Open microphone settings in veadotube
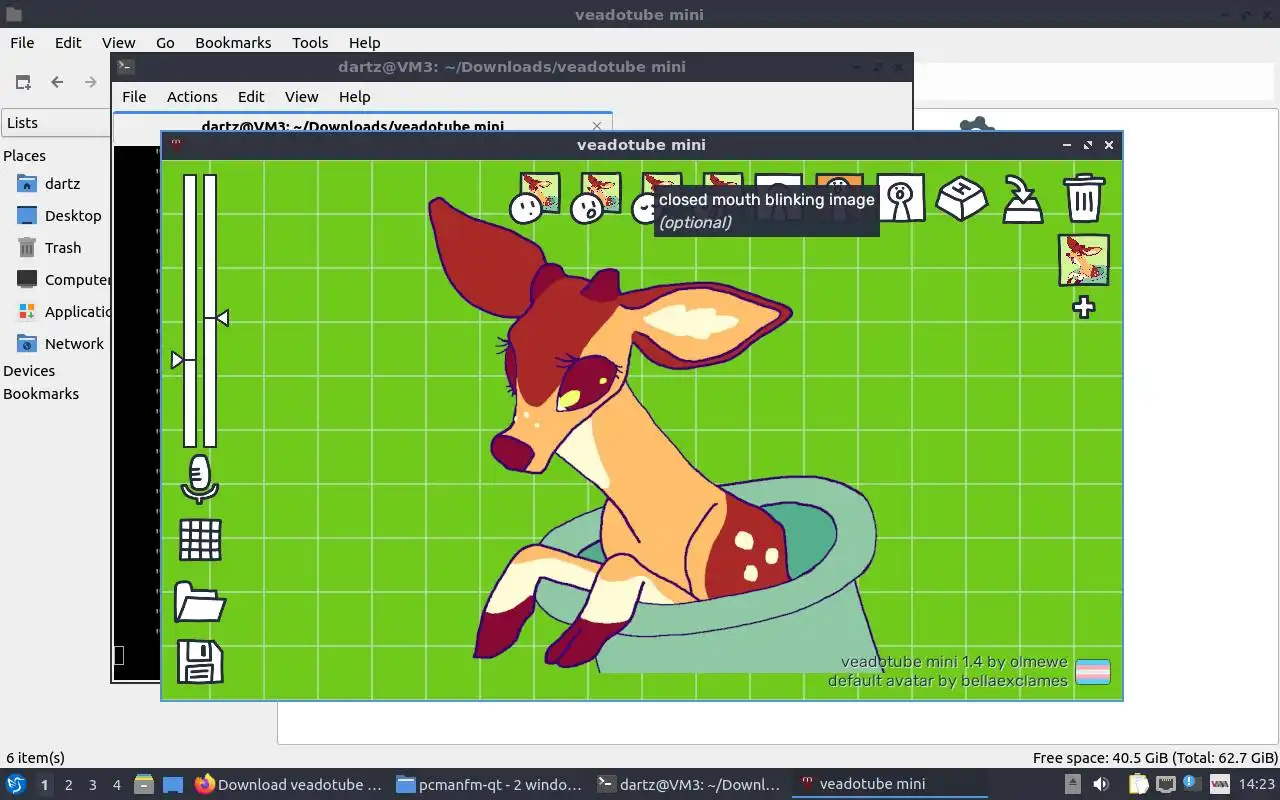The image size is (1280, 800). 199,479
